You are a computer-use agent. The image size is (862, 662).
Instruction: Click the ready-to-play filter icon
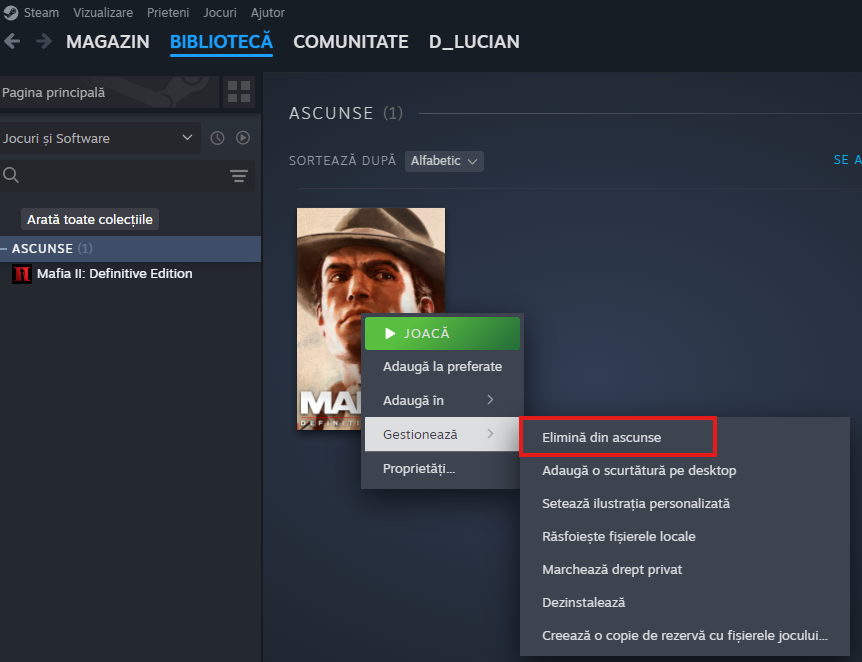click(242, 138)
